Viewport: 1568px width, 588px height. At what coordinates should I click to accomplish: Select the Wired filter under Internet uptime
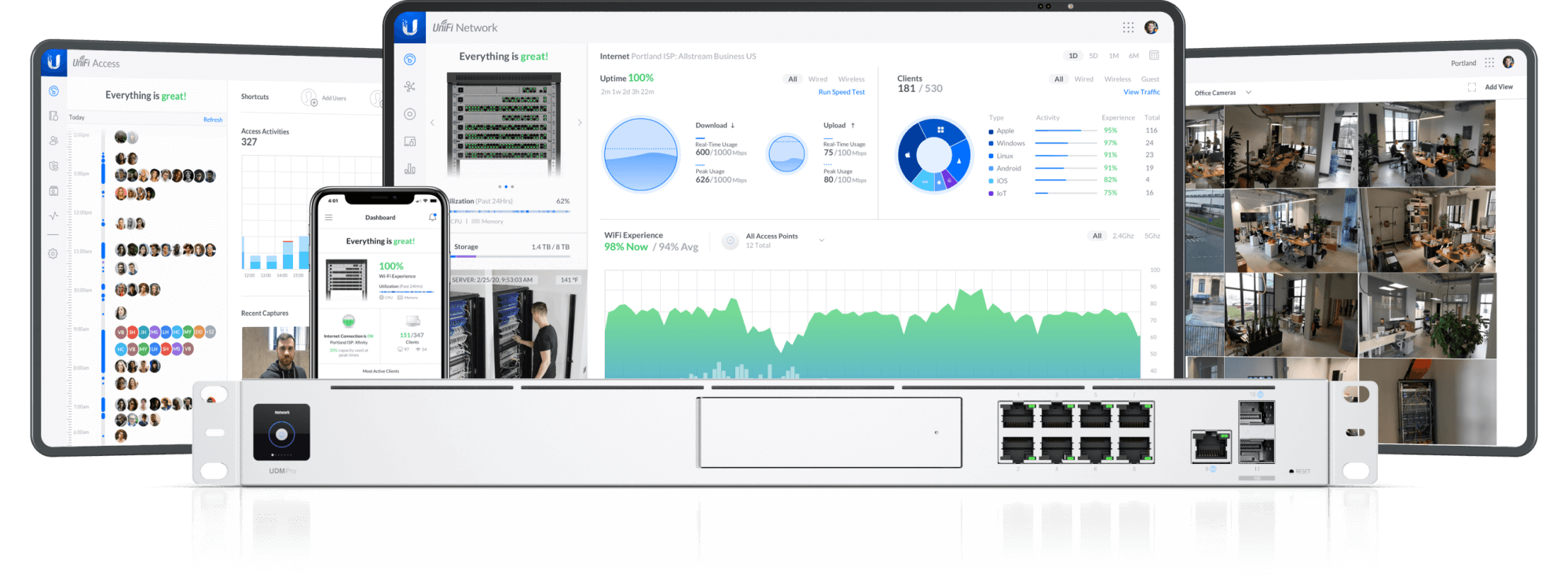point(817,79)
